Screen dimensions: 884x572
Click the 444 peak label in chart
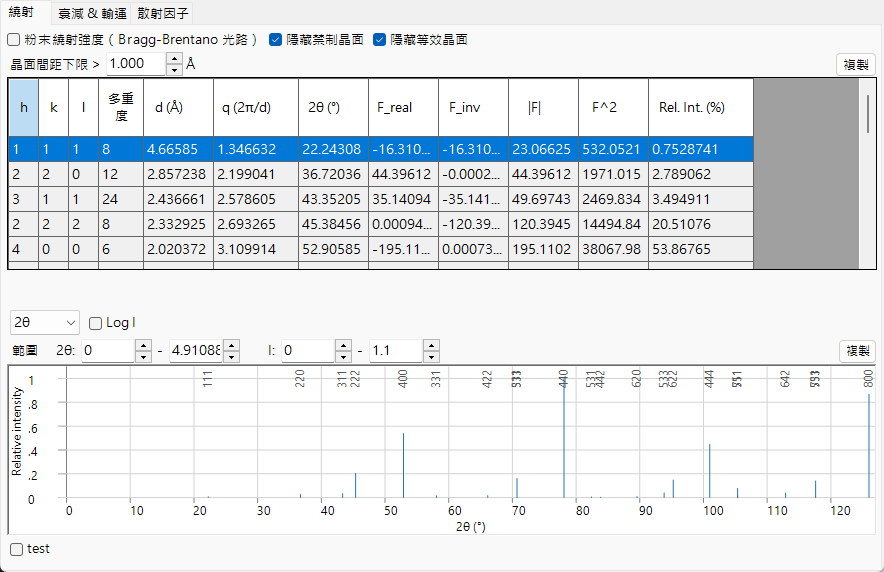[x=709, y=379]
